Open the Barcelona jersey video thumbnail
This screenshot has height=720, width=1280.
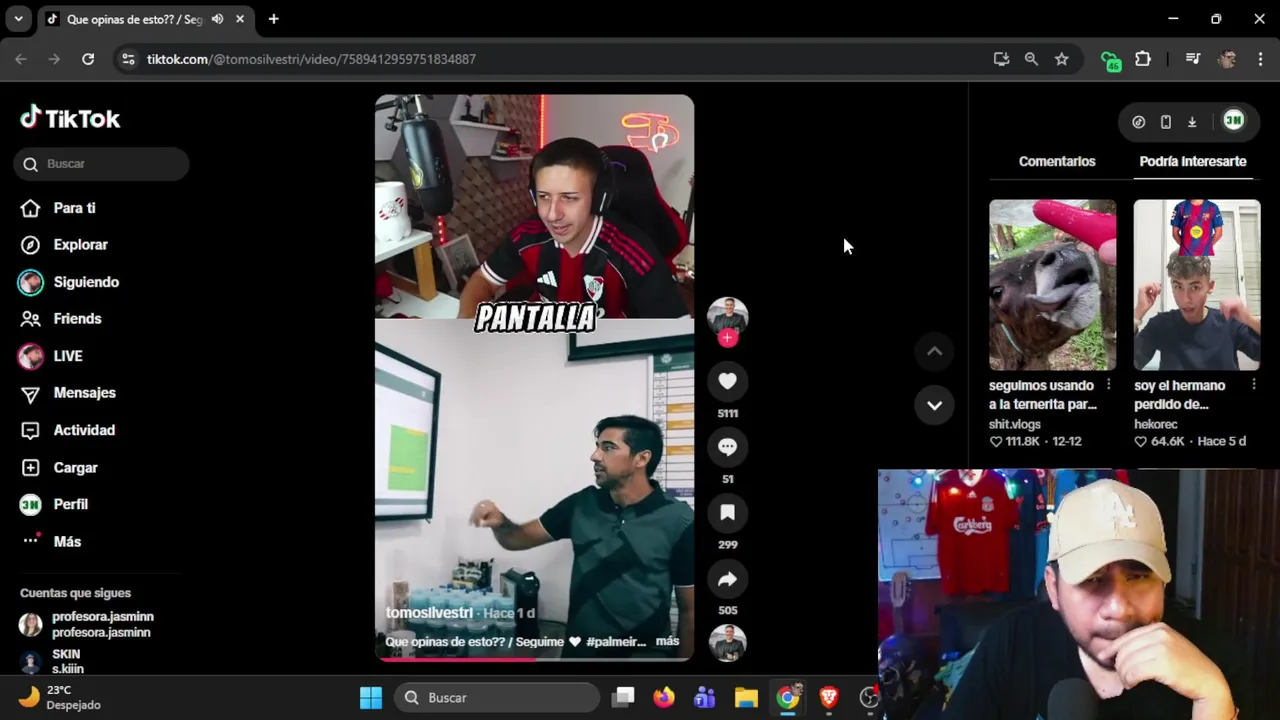tap(1197, 285)
